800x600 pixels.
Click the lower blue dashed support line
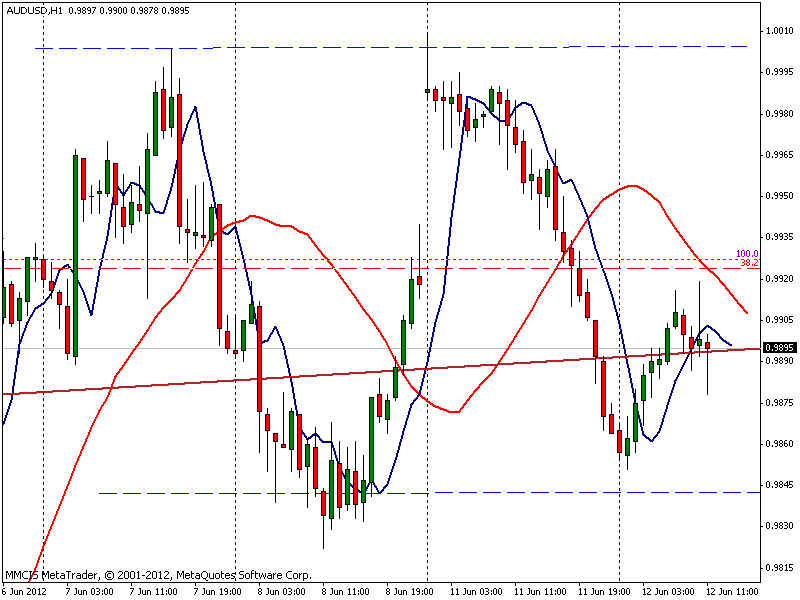[429, 493]
